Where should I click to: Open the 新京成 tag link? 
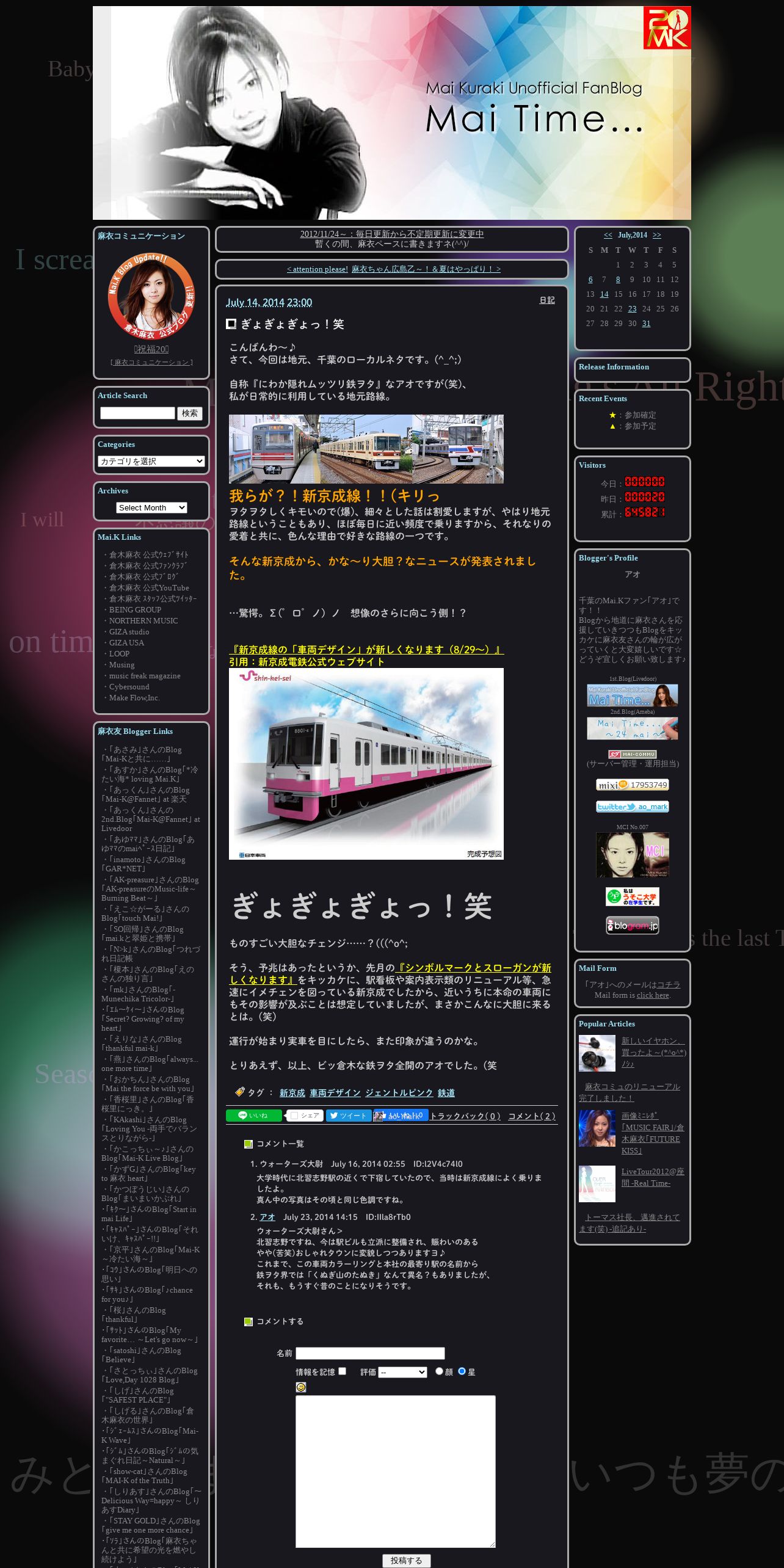point(292,1093)
